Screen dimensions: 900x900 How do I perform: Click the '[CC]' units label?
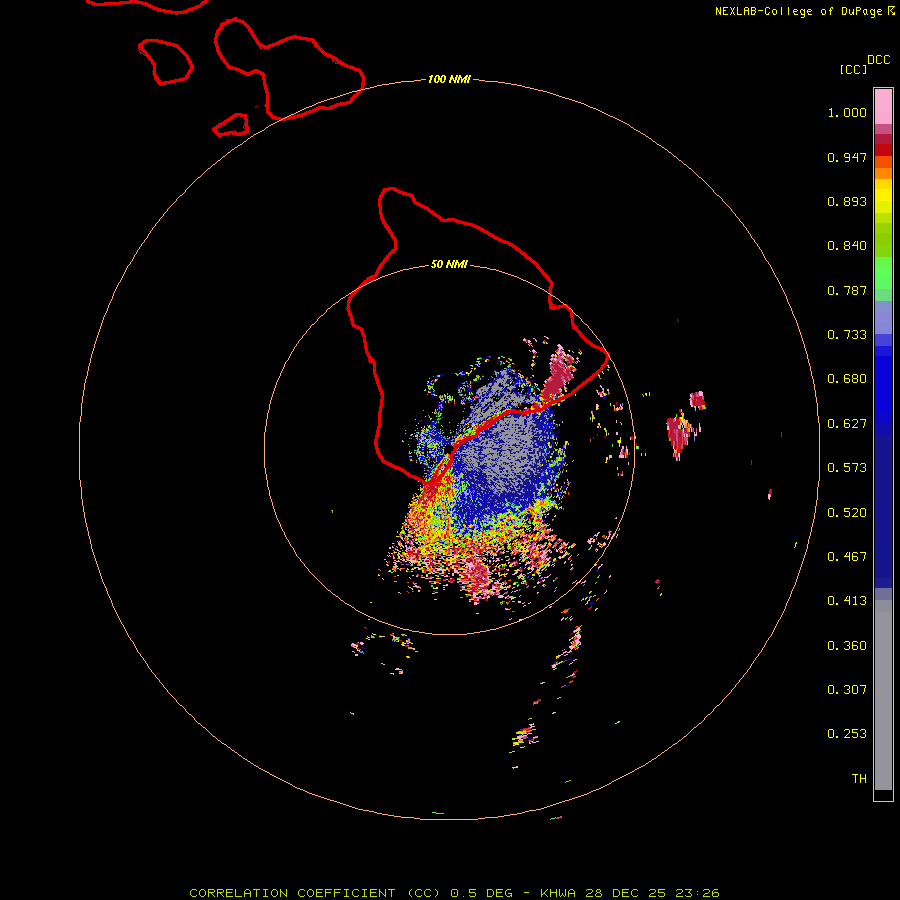pos(853,69)
